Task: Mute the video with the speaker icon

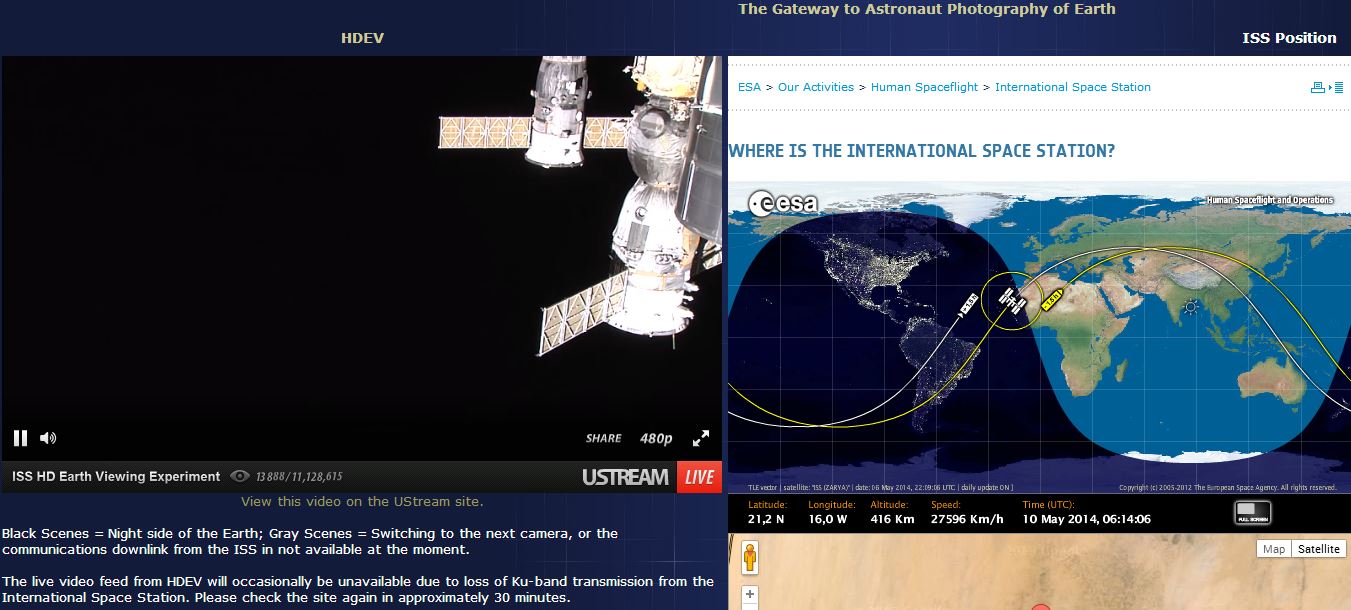Action: pyautogui.click(x=48, y=438)
